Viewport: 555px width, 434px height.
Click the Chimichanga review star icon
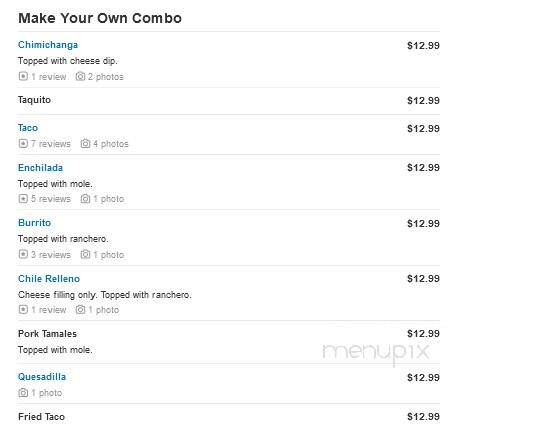pyautogui.click(x=23, y=76)
